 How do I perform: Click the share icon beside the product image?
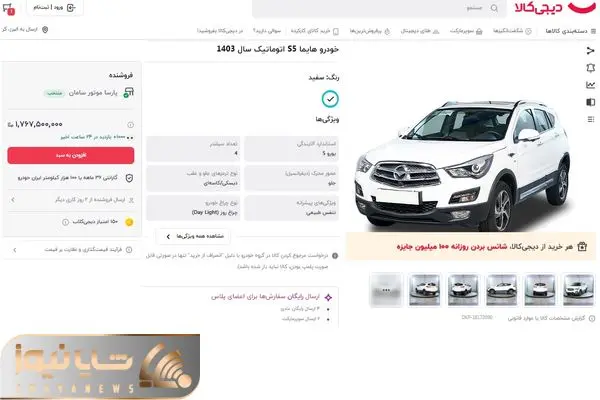click(x=590, y=51)
